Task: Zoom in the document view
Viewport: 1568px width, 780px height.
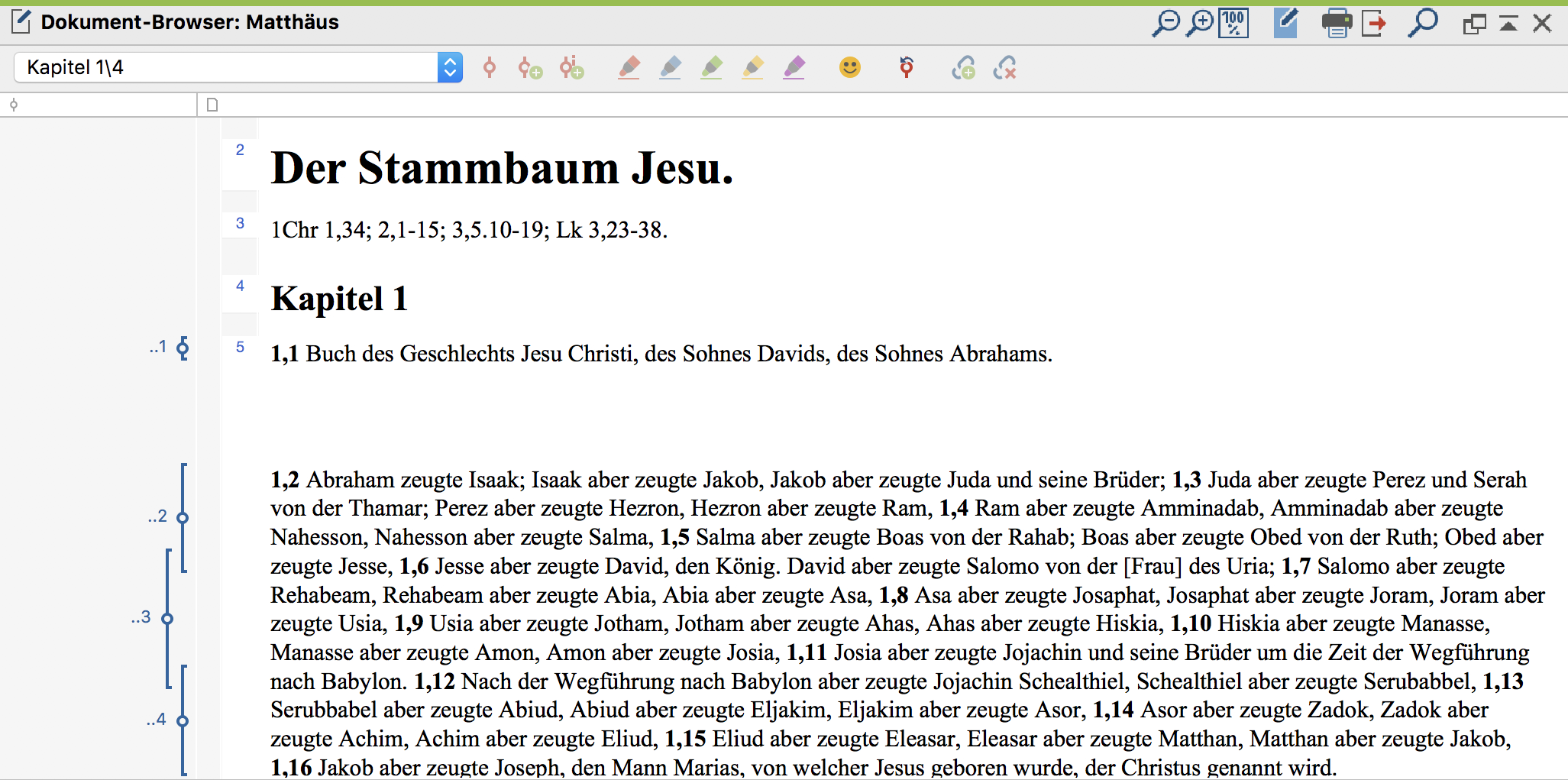Action: [1200, 23]
